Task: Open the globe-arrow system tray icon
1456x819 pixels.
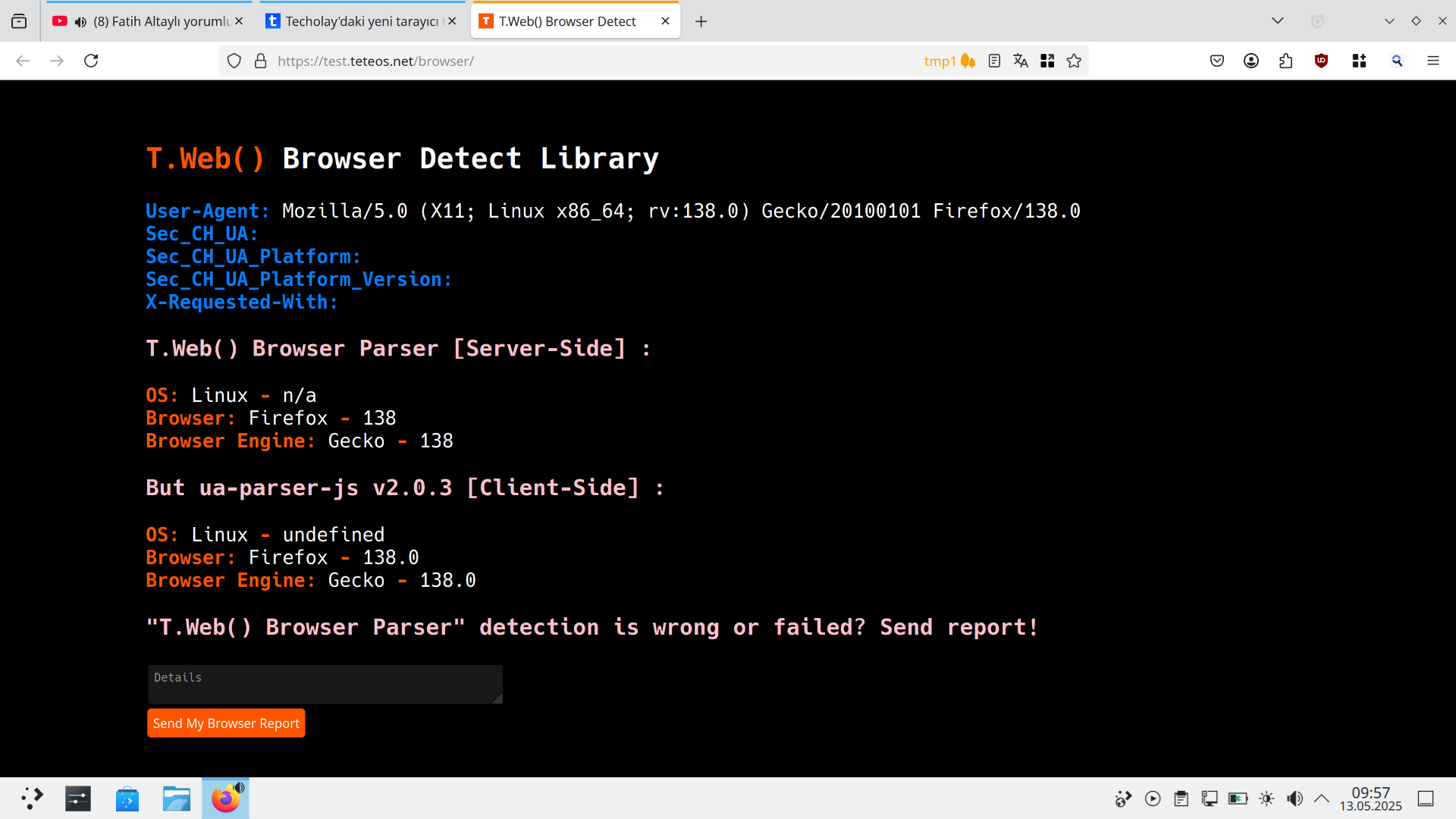Action: 1123,799
